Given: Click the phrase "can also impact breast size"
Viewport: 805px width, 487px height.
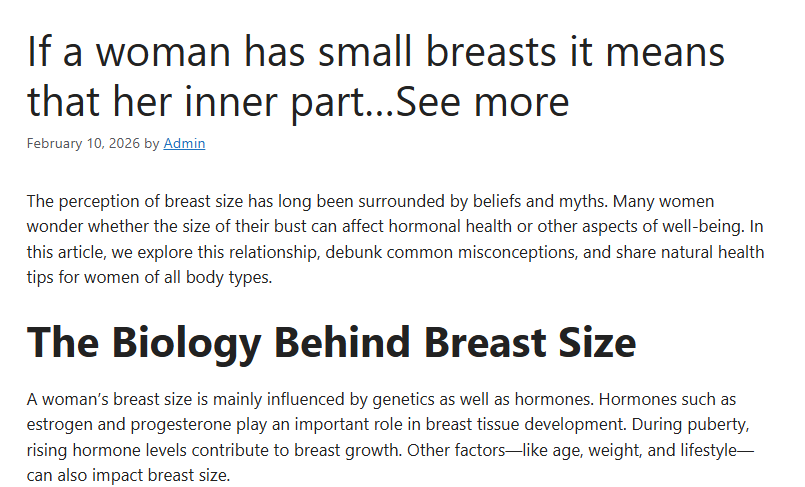Looking at the screenshot, I should tap(128, 475).
